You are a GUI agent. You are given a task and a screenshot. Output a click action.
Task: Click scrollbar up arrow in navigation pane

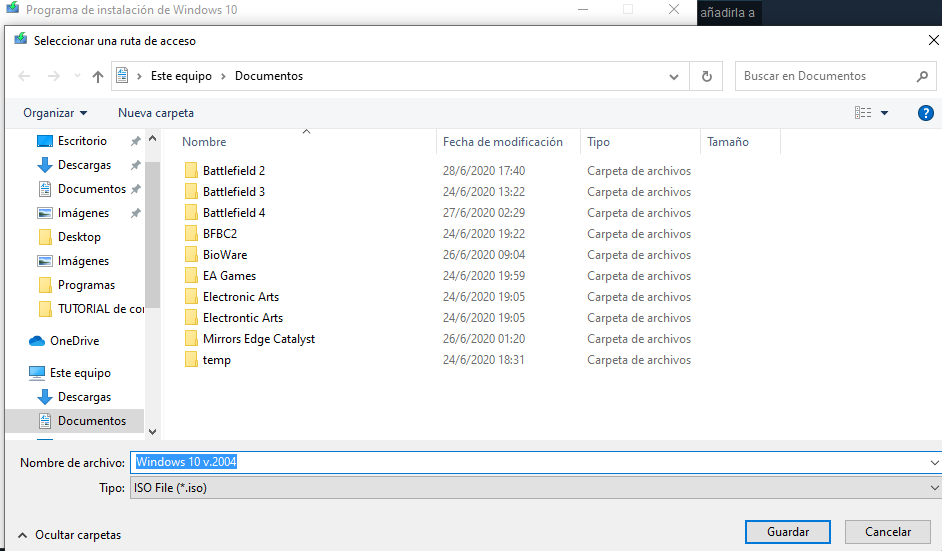click(x=153, y=139)
